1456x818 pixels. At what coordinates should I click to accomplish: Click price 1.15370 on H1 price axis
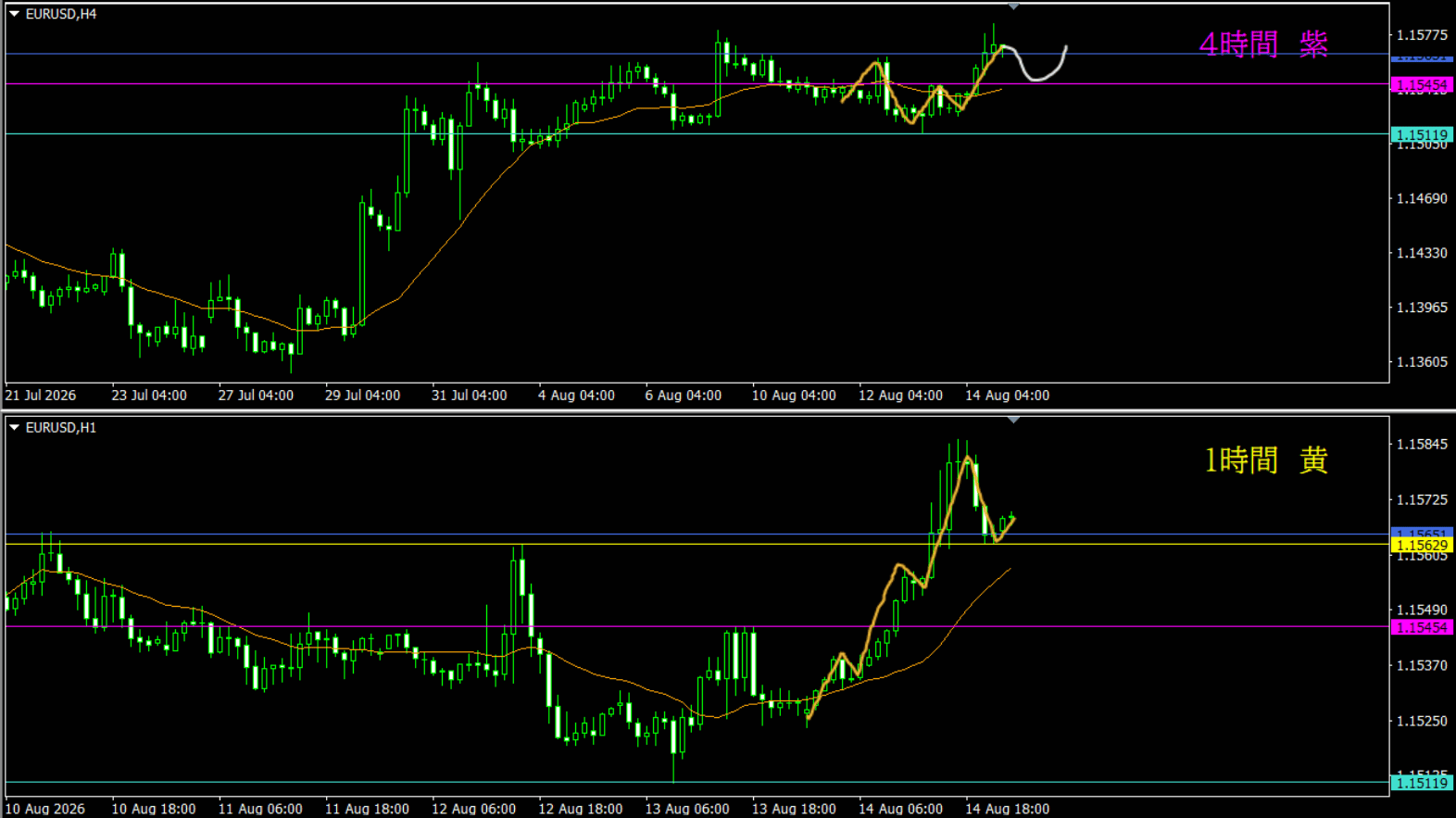pos(1422,666)
